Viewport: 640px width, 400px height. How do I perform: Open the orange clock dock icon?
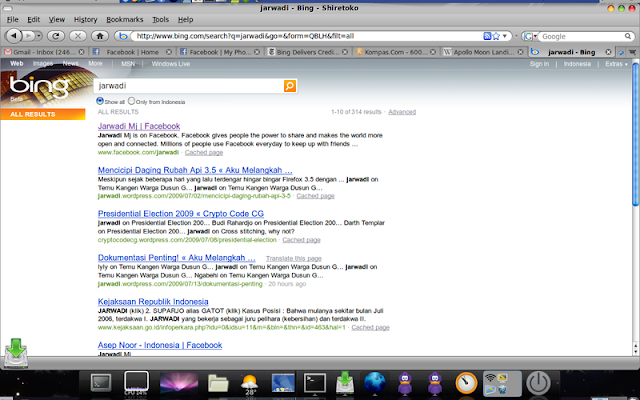(x=466, y=383)
